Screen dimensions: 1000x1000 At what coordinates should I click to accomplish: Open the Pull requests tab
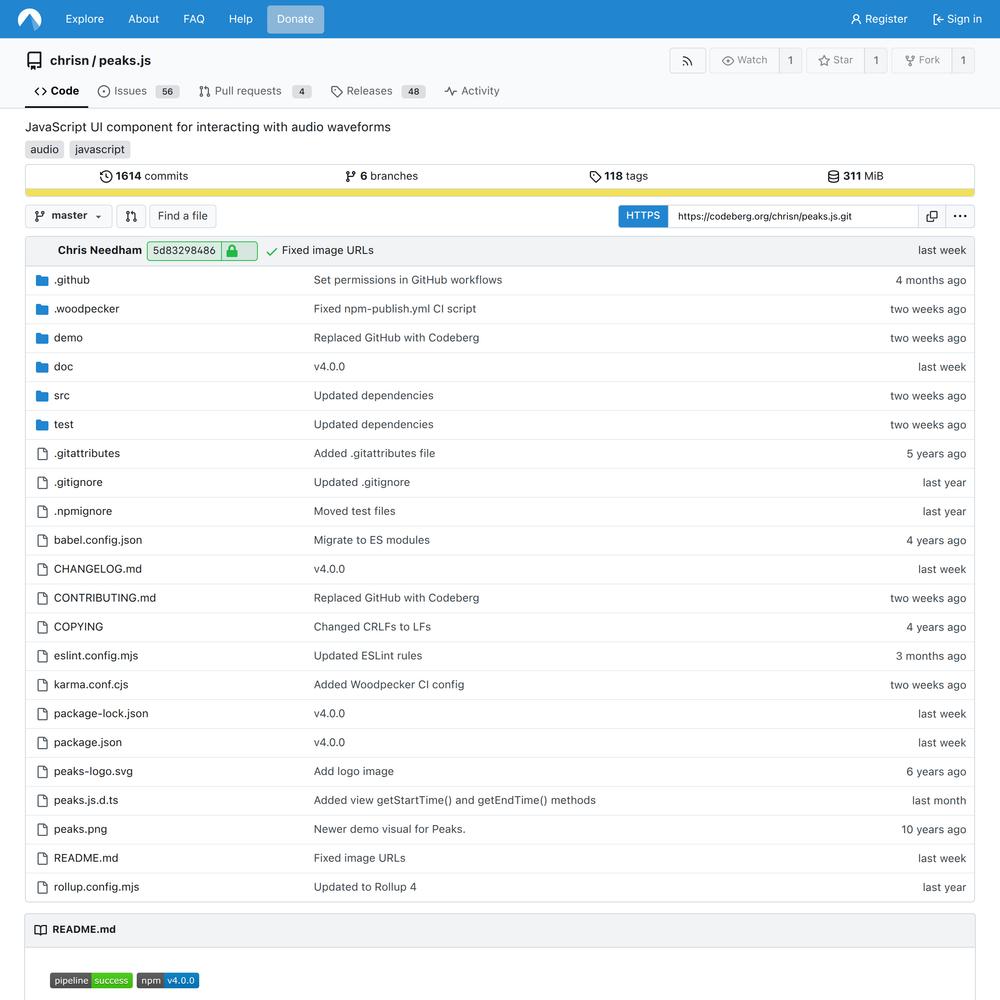(x=247, y=91)
